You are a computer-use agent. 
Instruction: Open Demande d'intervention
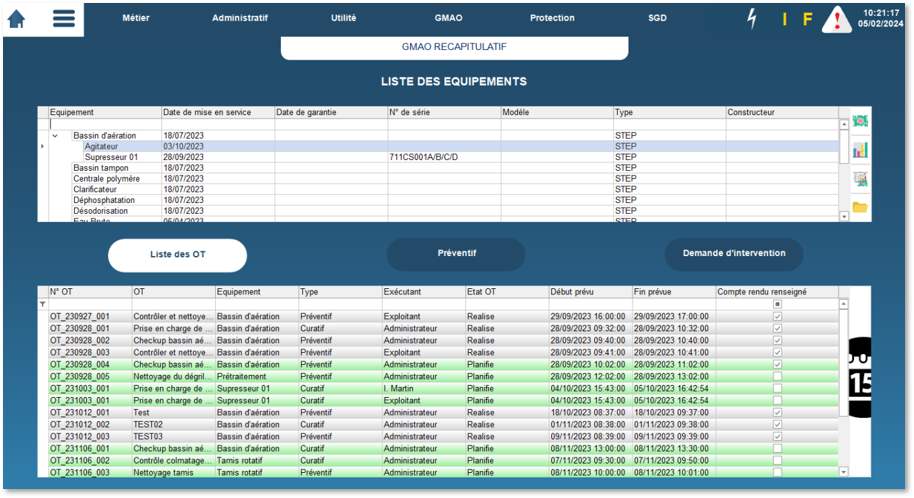(x=734, y=254)
